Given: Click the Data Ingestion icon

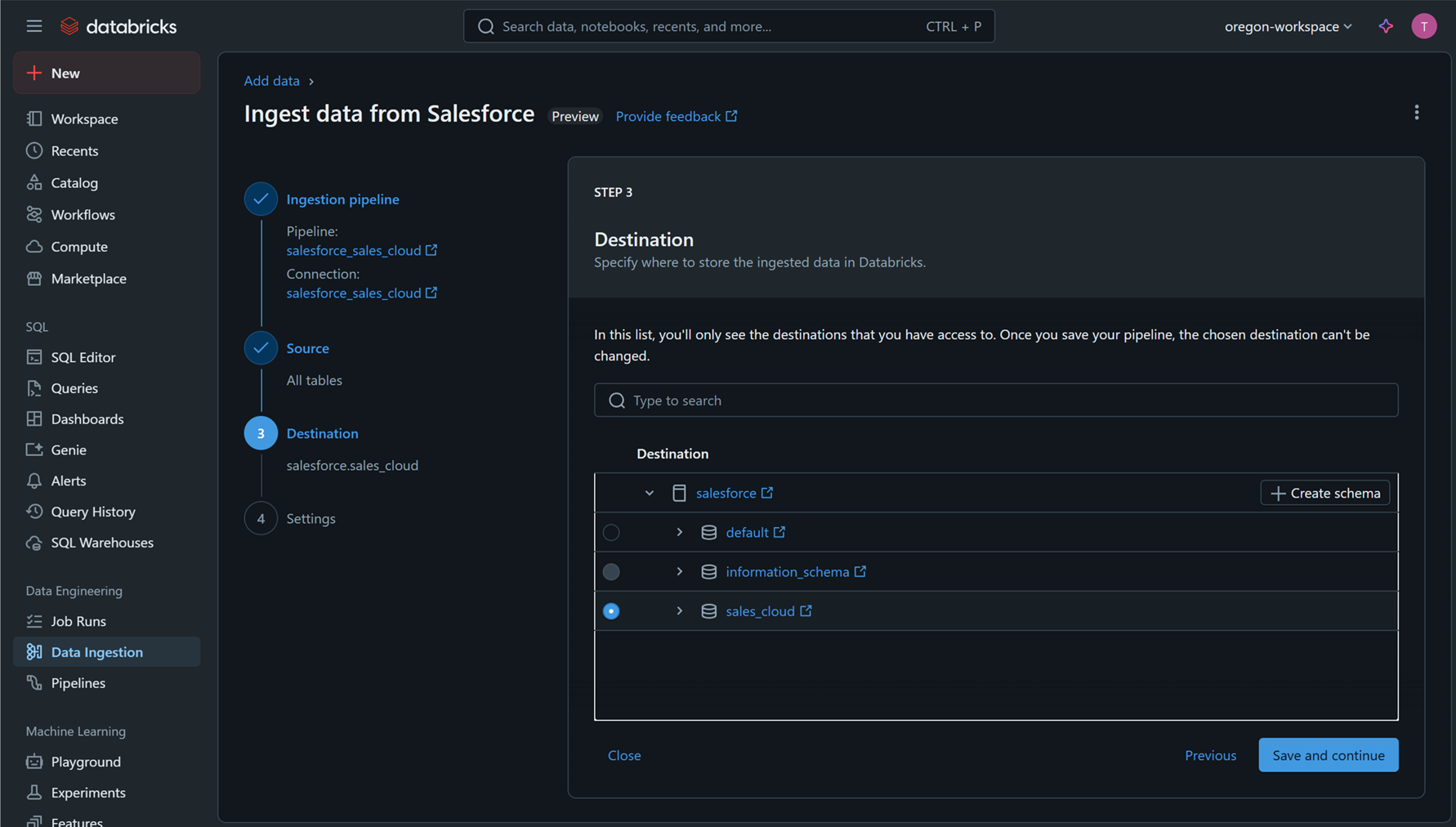Looking at the screenshot, I should (x=34, y=651).
